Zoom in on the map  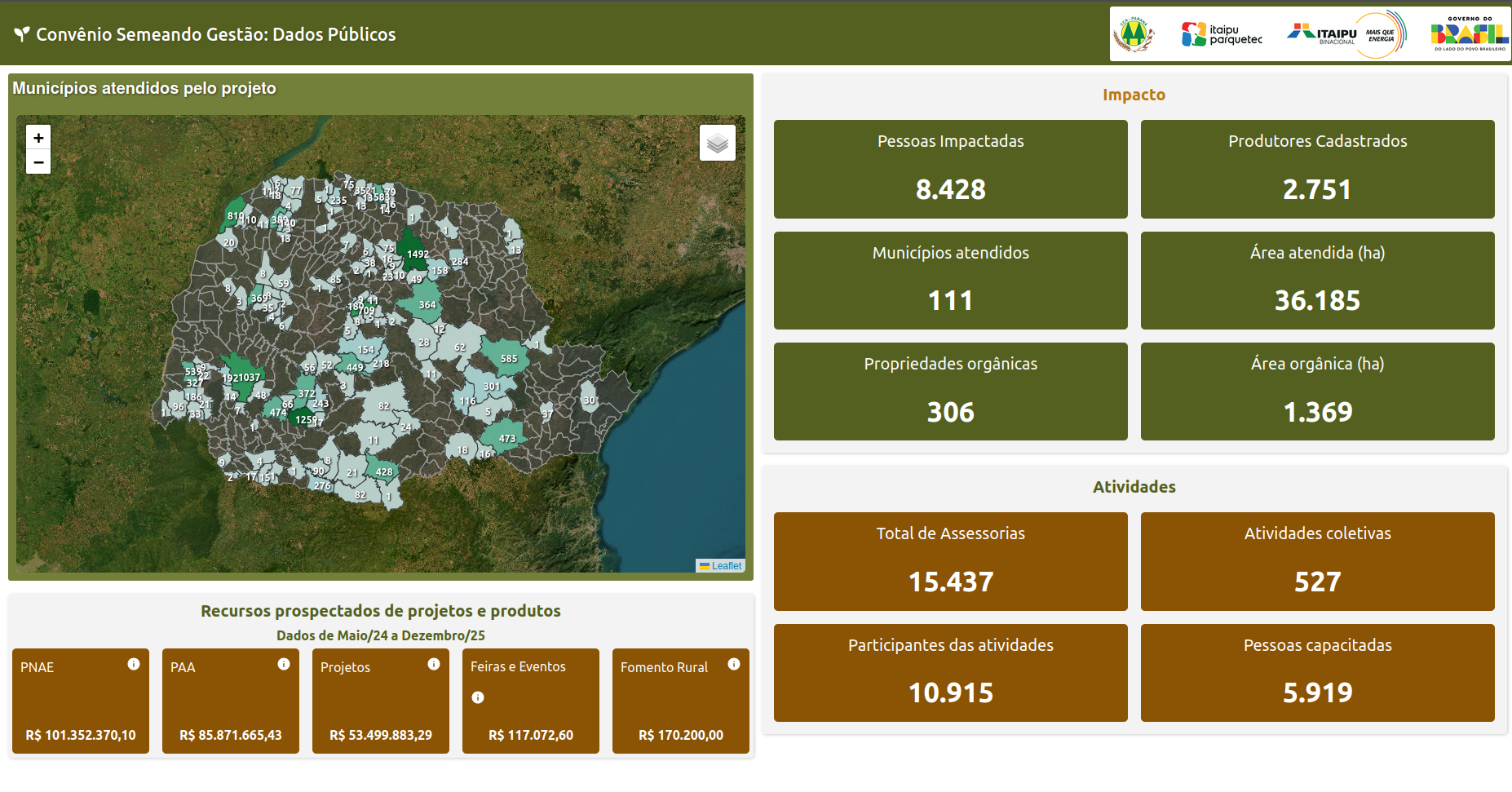(x=38, y=138)
